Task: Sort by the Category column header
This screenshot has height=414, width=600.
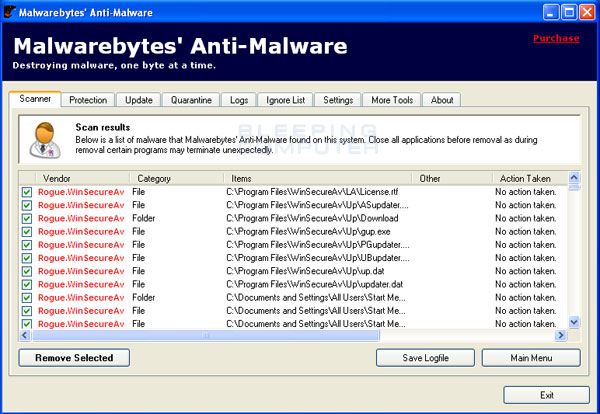Action: [177, 178]
